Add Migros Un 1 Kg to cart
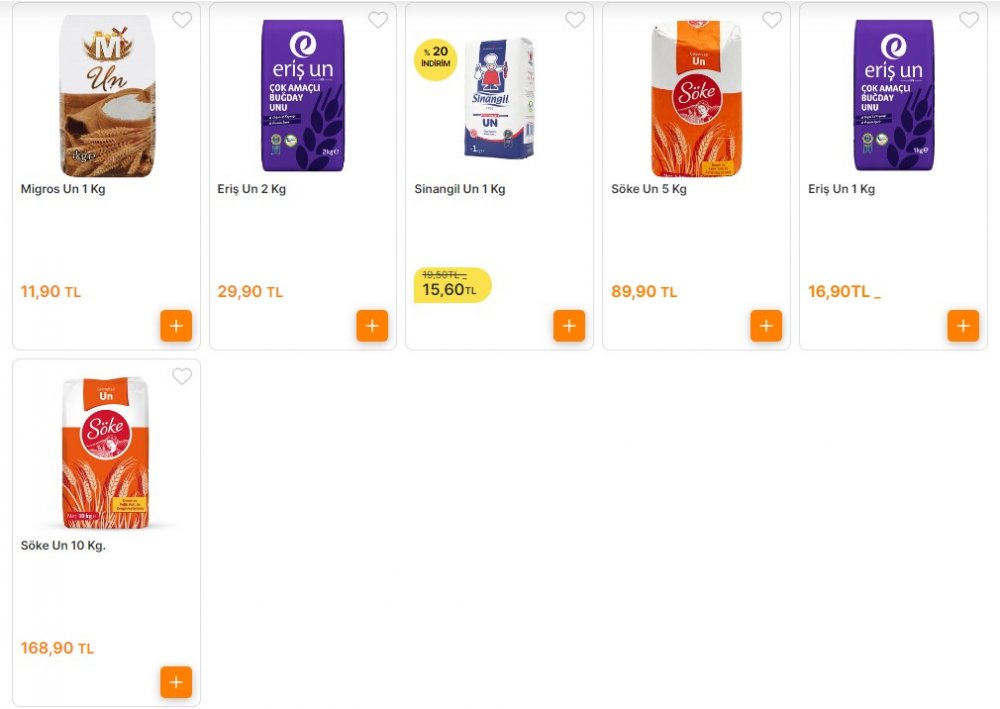This screenshot has width=1000, height=709. click(x=176, y=326)
